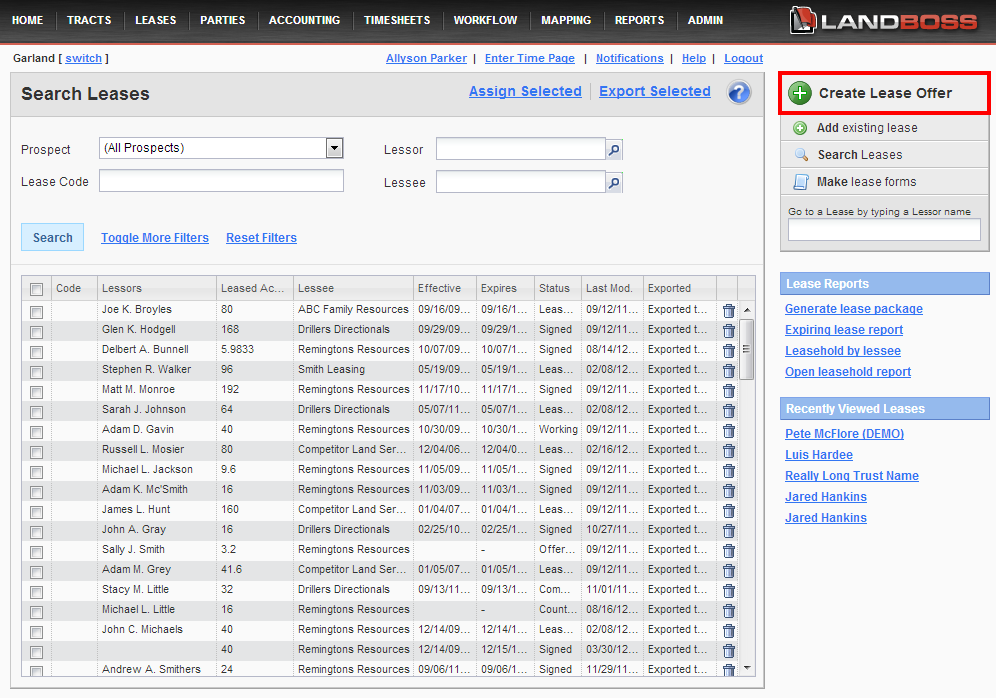Click the Make lease forms document icon
This screenshot has width=996, height=698.
coord(800,182)
